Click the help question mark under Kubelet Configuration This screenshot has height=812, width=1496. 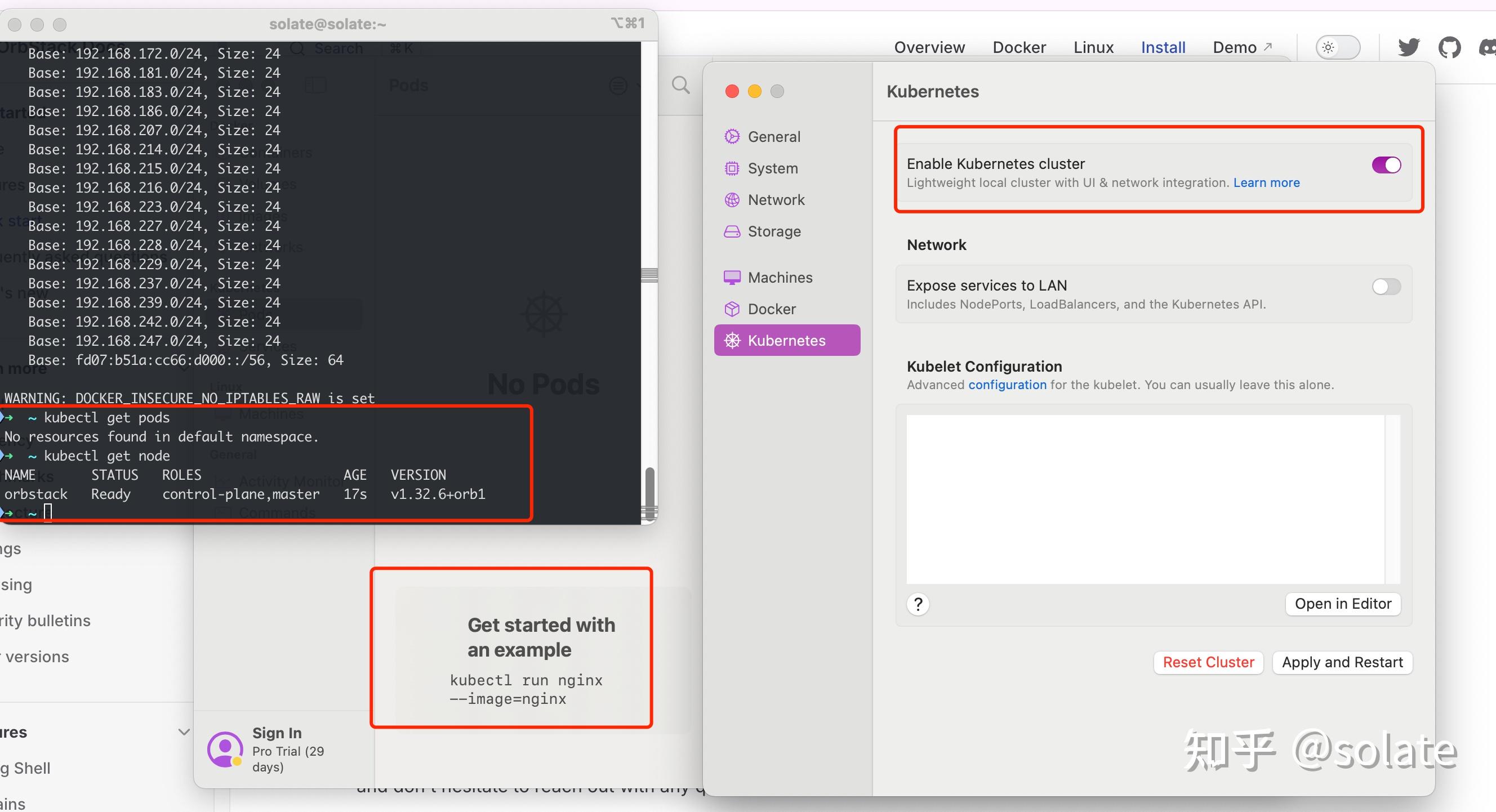click(x=918, y=604)
